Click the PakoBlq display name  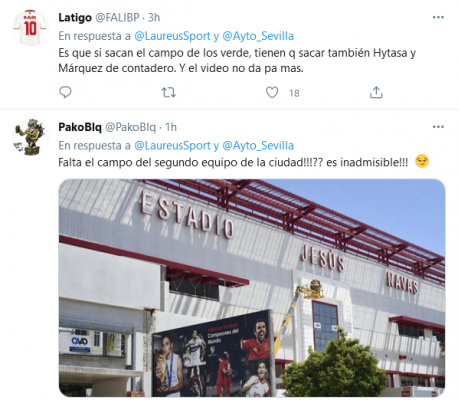pos(80,127)
